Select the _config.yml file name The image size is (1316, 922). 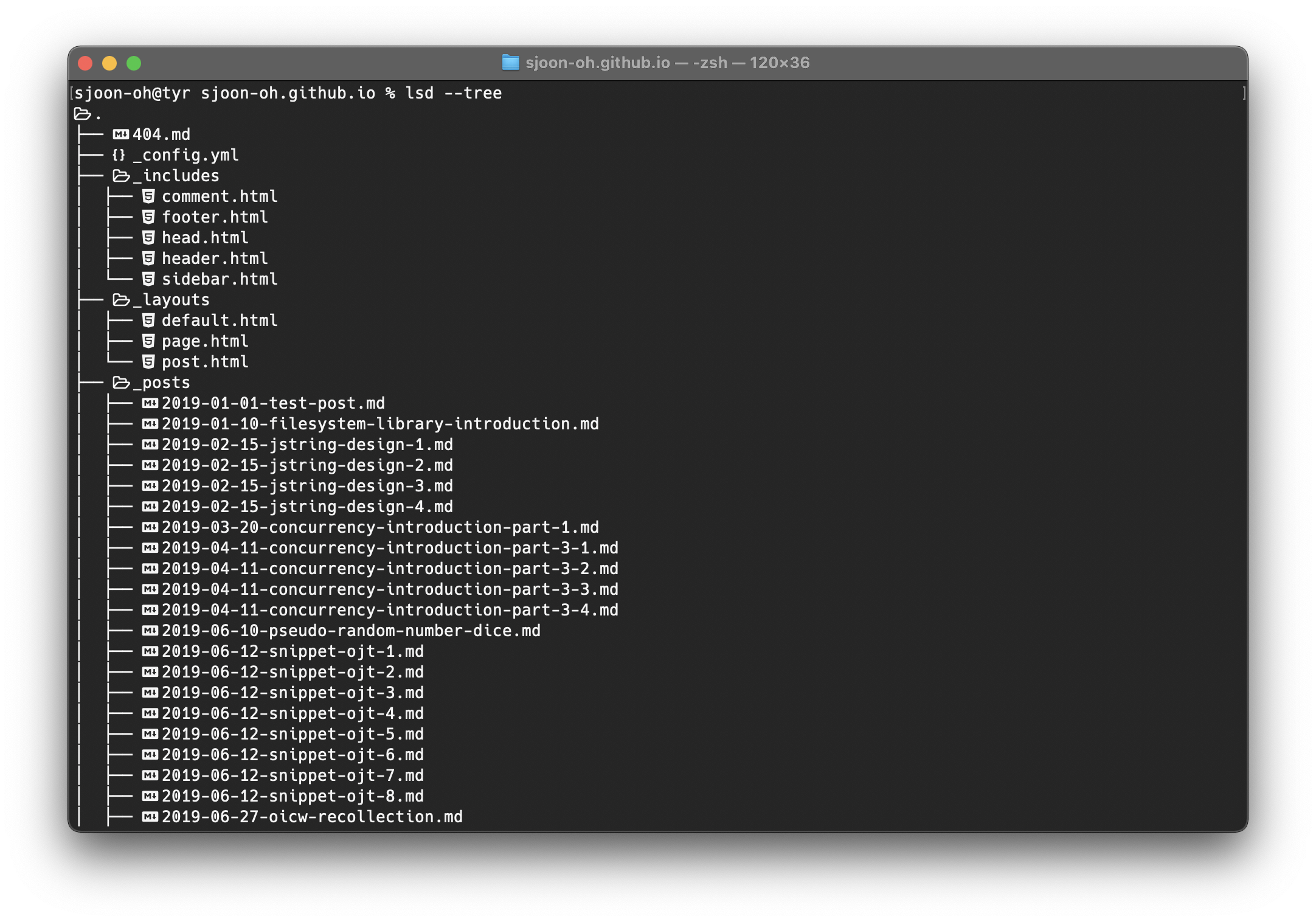pos(186,155)
